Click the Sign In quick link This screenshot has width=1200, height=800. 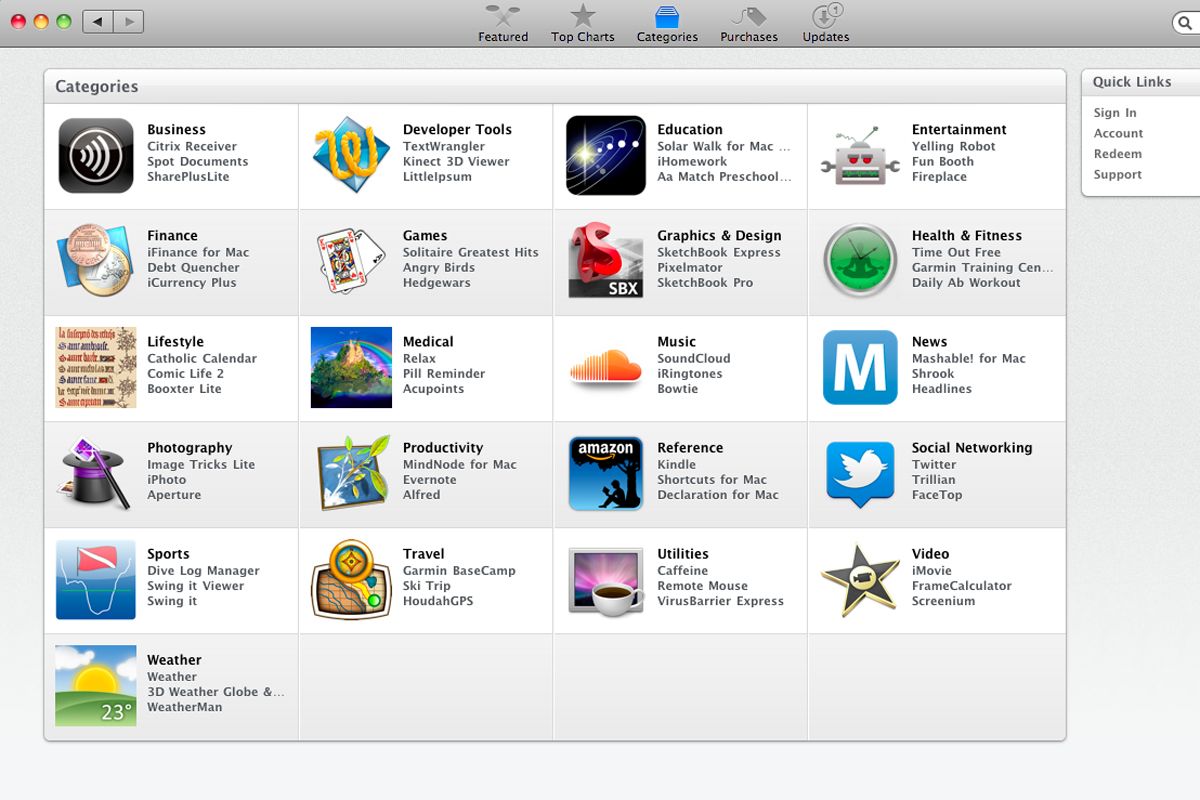[x=1115, y=113]
